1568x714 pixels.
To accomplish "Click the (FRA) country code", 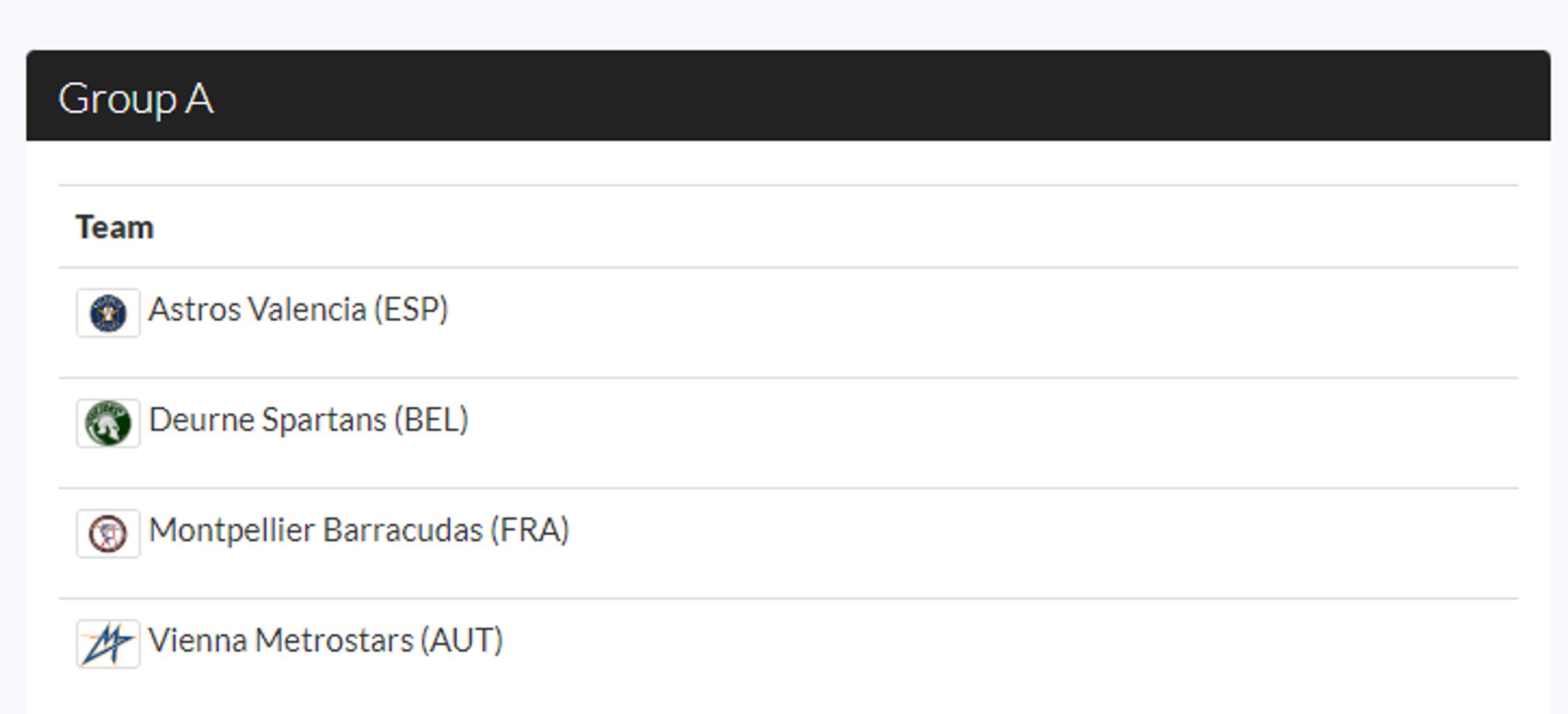I will coord(530,530).
